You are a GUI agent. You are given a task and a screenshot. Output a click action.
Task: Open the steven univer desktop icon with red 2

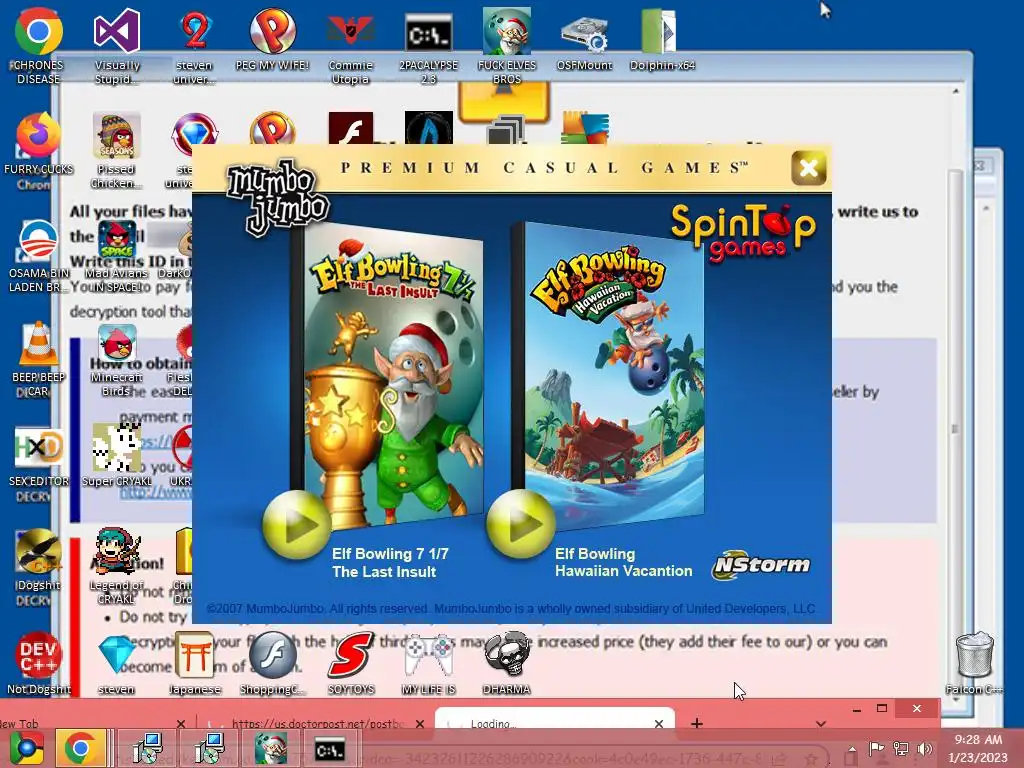point(194,46)
